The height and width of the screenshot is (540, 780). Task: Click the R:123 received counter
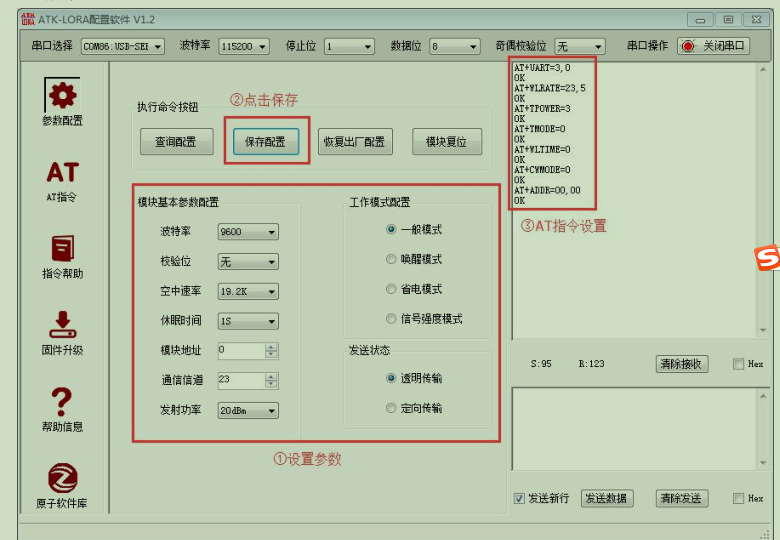pos(591,364)
